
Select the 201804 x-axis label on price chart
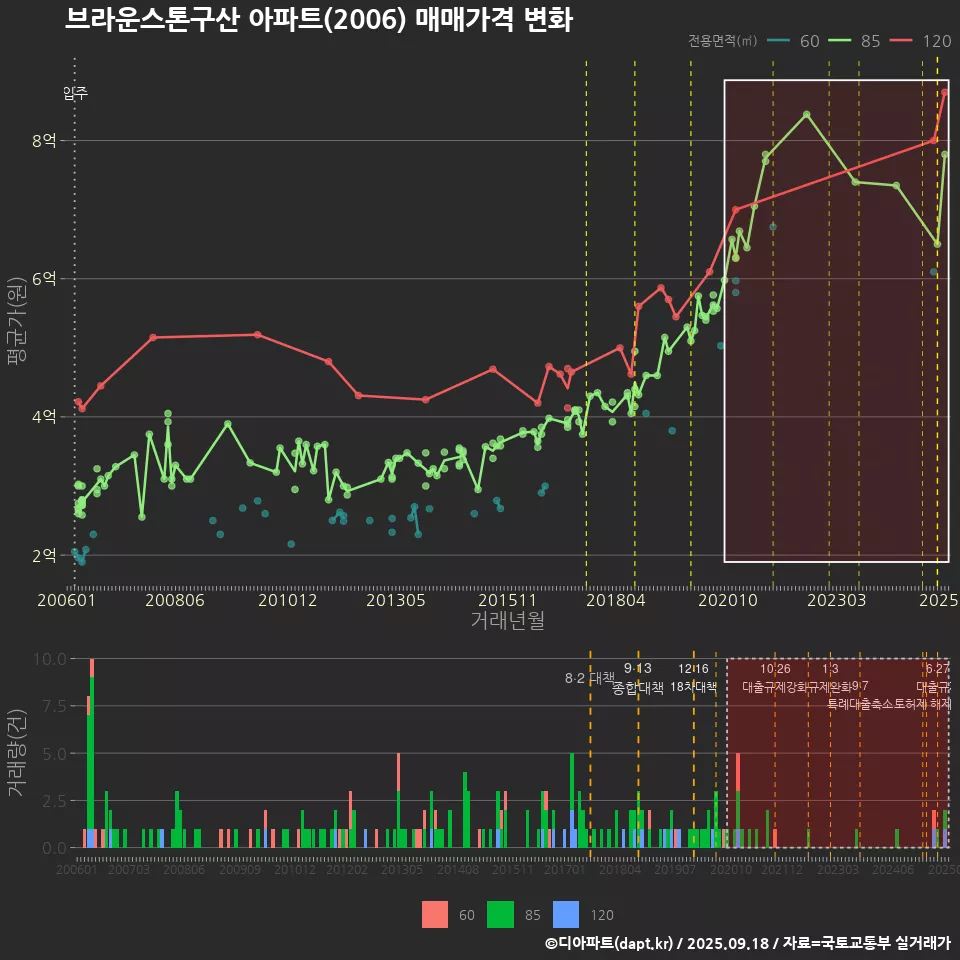614,601
